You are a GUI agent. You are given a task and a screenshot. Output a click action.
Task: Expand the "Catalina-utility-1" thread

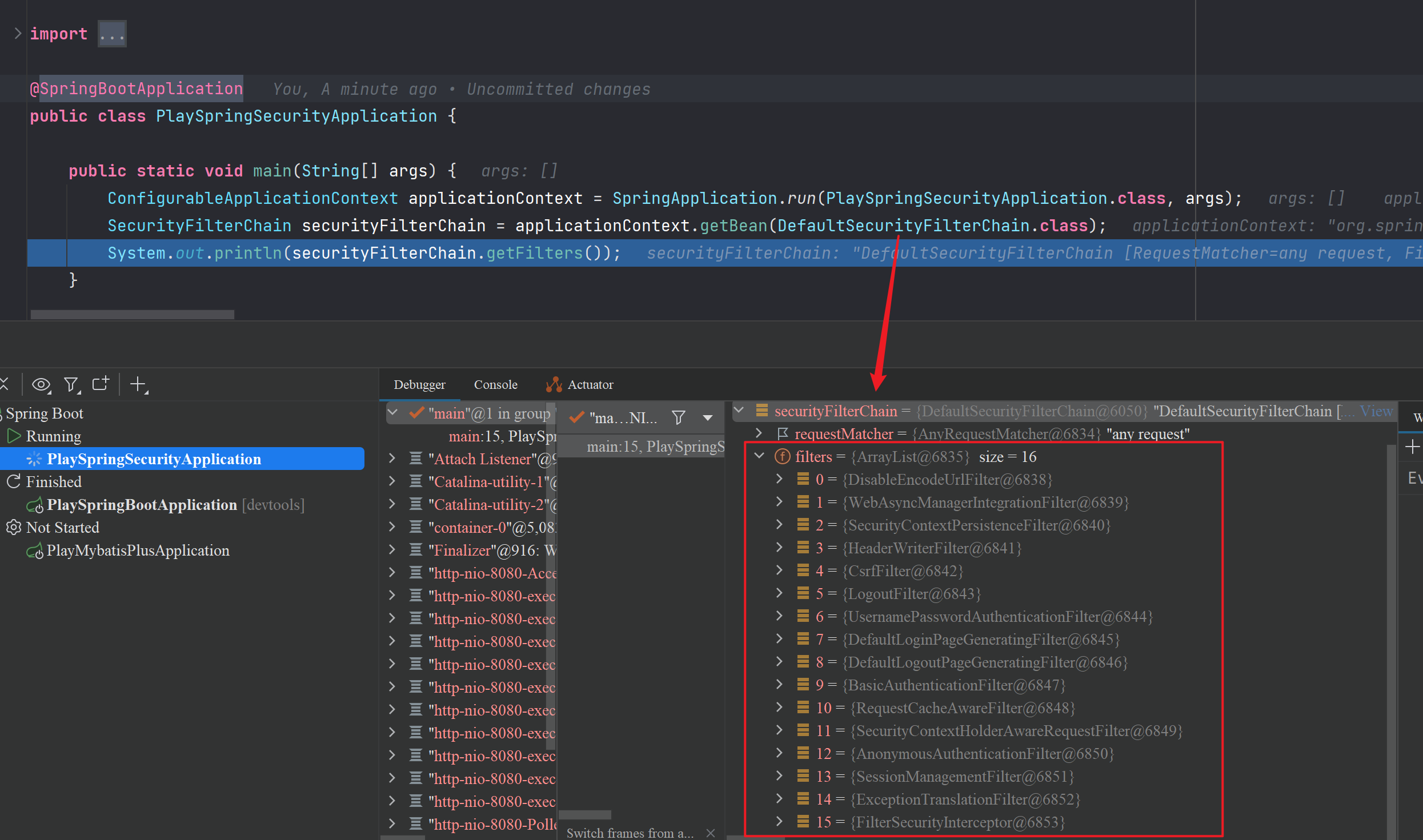coord(392,481)
